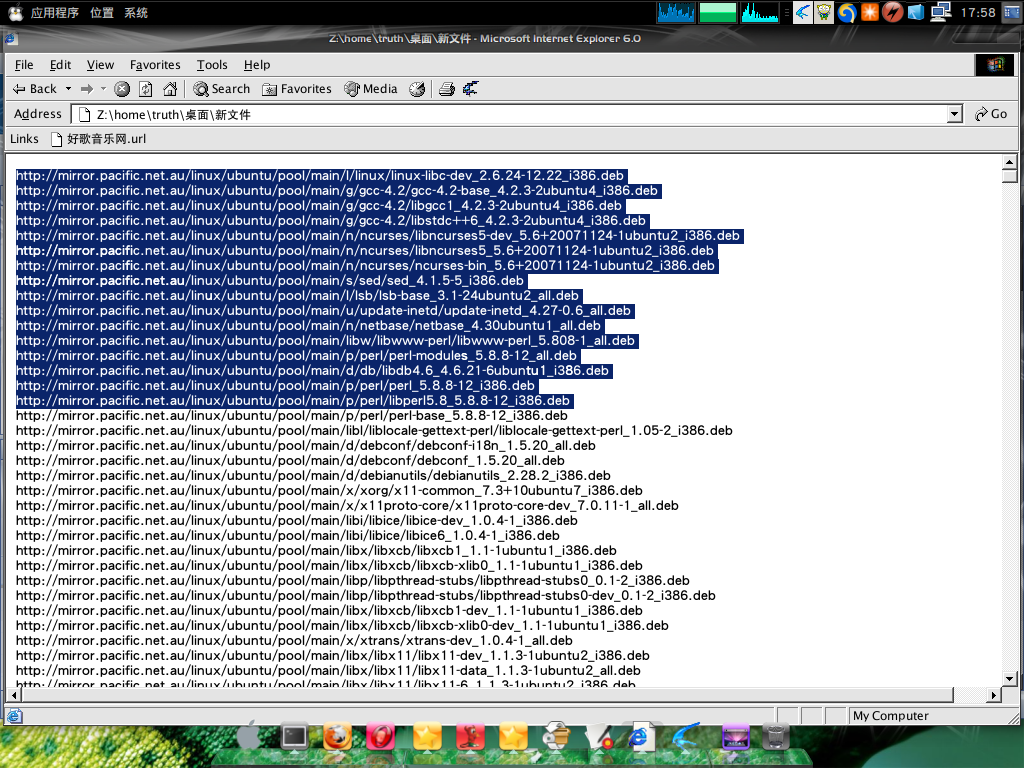Open the File menu
1024x768 pixels.
(24, 65)
